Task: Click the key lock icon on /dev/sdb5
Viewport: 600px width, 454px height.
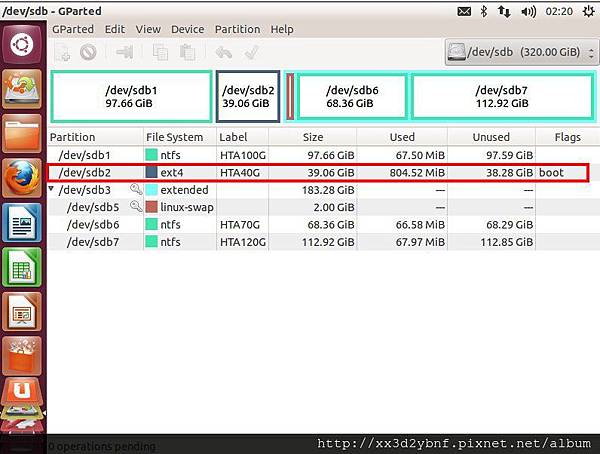Action: pyautogui.click(x=135, y=206)
